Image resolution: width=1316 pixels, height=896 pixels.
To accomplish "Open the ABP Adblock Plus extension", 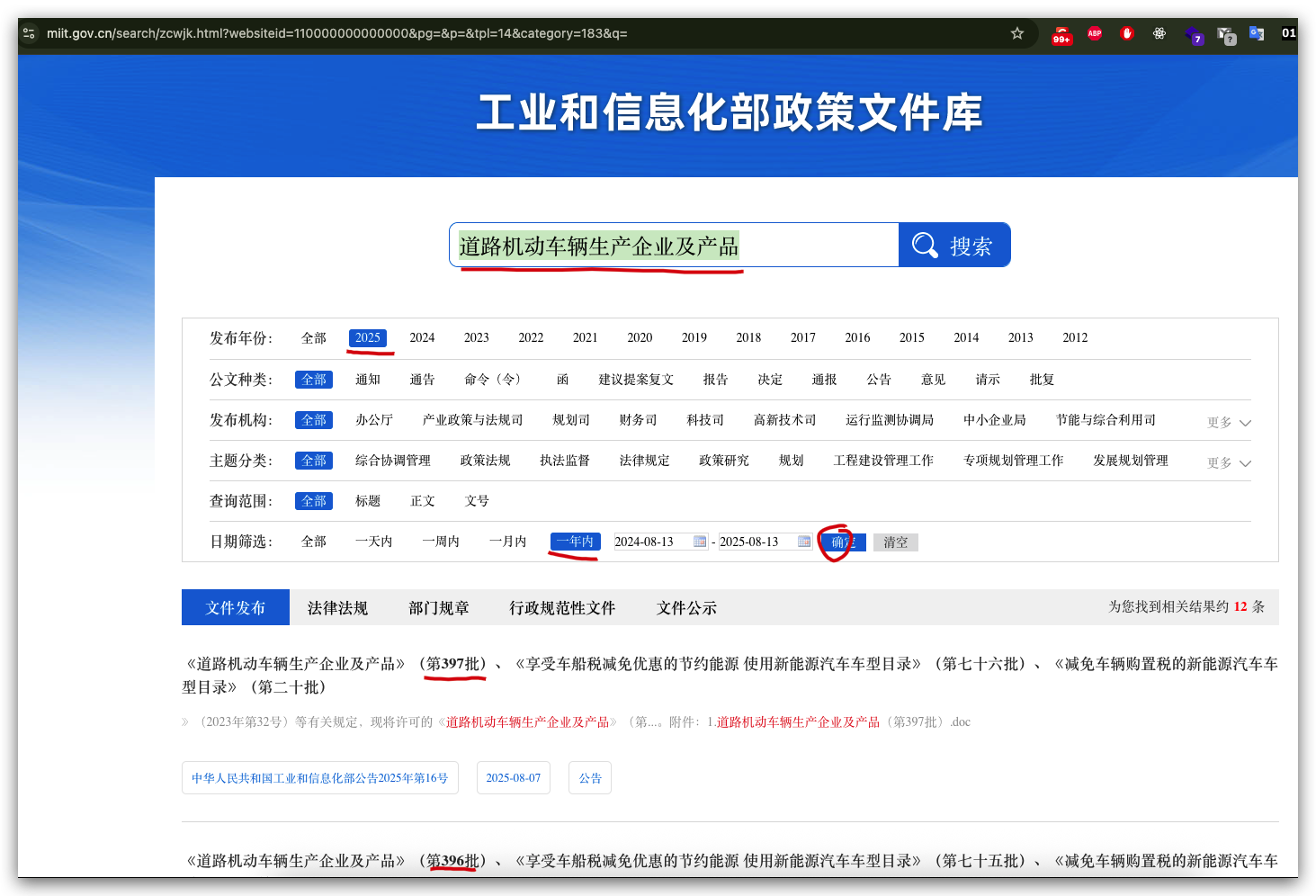I will click(1095, 33).
